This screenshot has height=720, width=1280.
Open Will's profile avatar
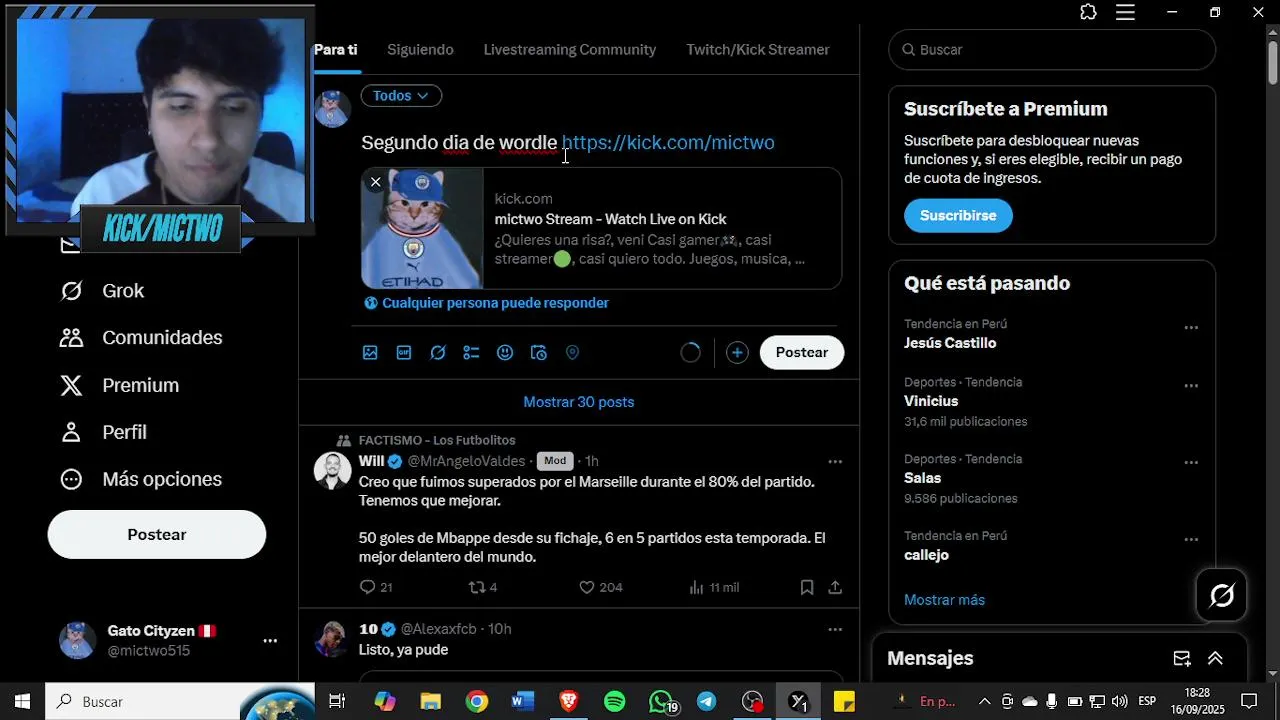(332, 470)
